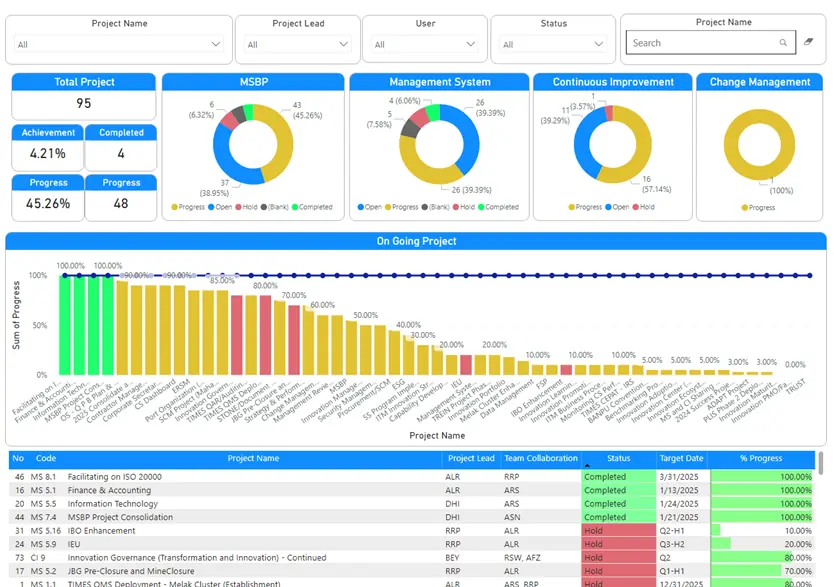The image size is (834, 587).
Task: Select Facilitating on ISO 20000 row
Action: click(x=412, y=477)
